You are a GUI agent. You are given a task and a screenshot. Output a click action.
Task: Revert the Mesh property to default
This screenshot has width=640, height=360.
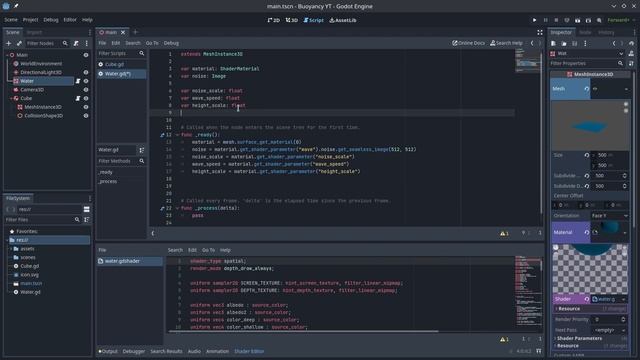[x=587, y=89]
